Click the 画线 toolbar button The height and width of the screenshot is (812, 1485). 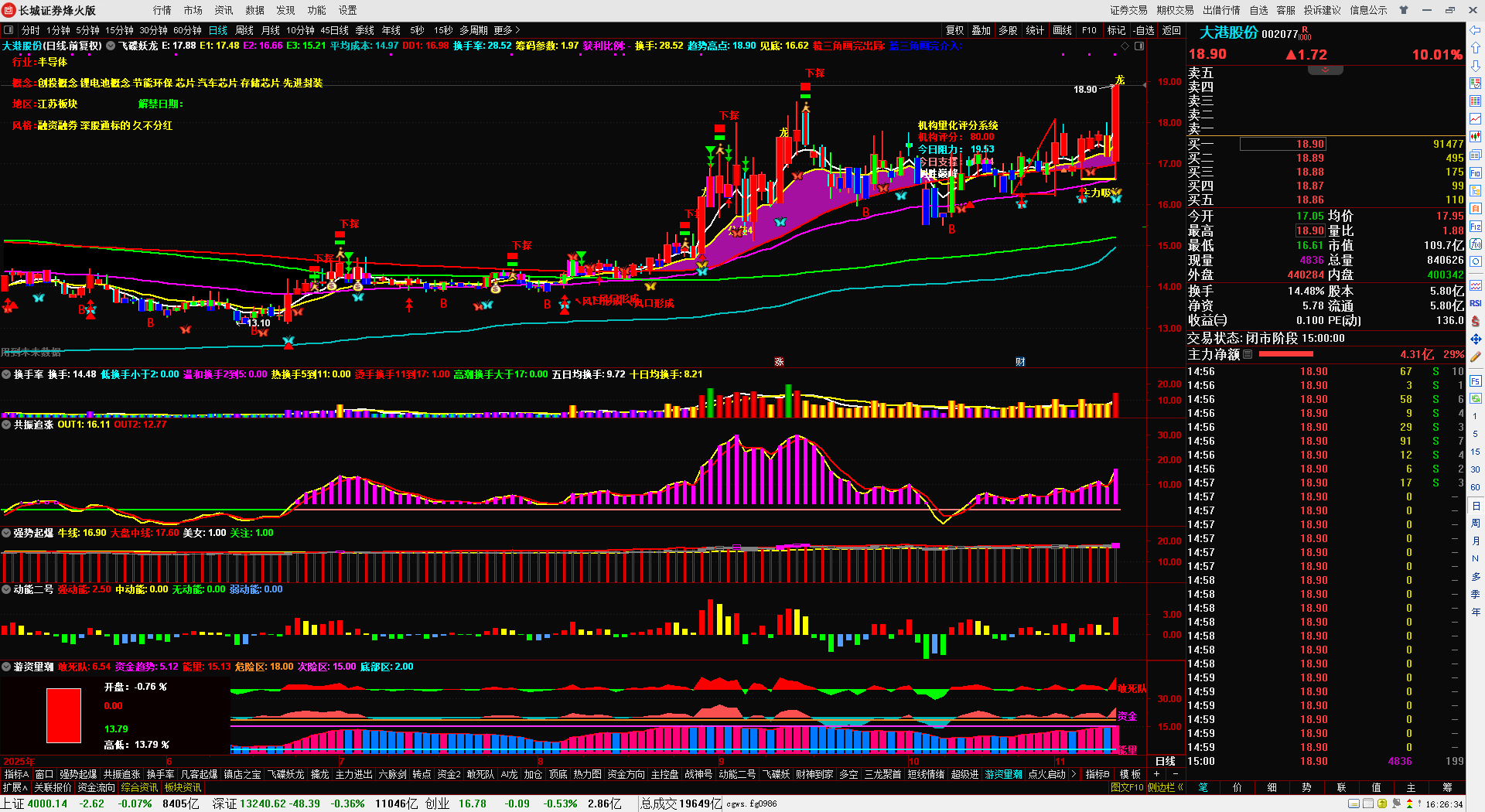[x=1063, y=30]
